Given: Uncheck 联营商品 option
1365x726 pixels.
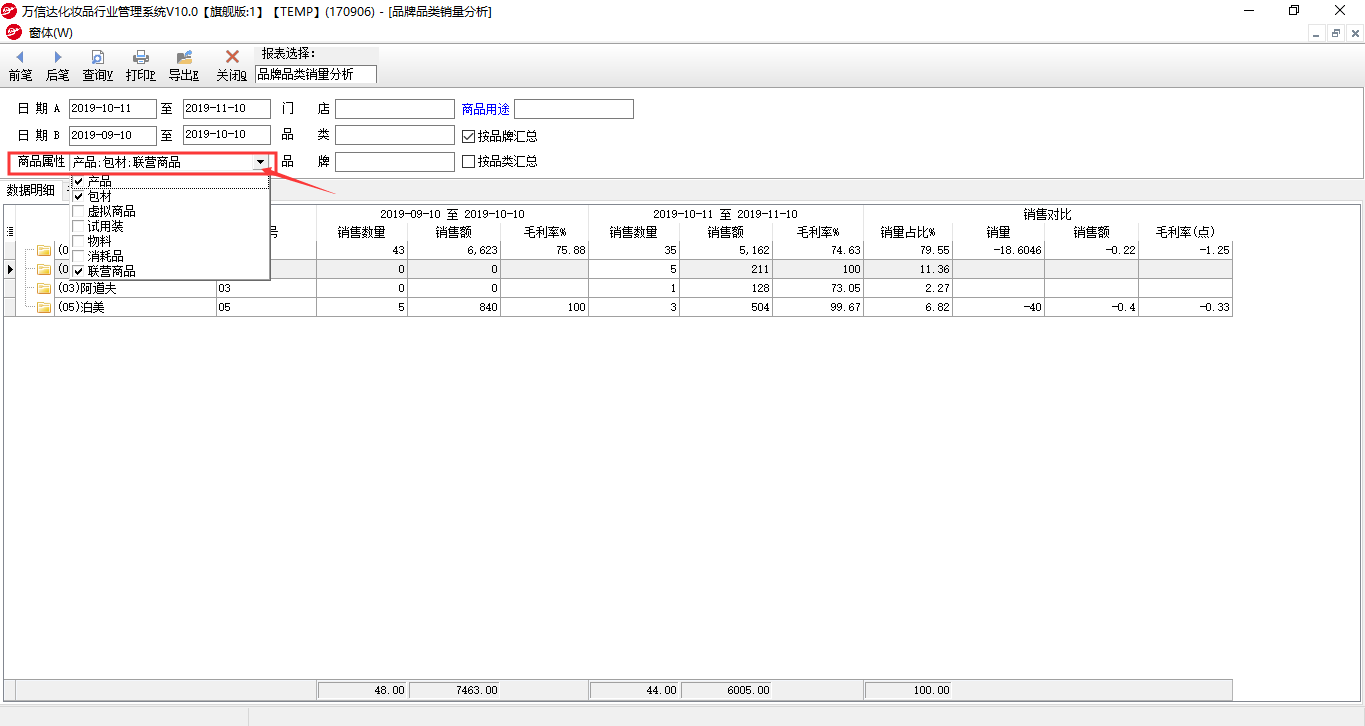Looking at the screenshot, I should point(79,272).
